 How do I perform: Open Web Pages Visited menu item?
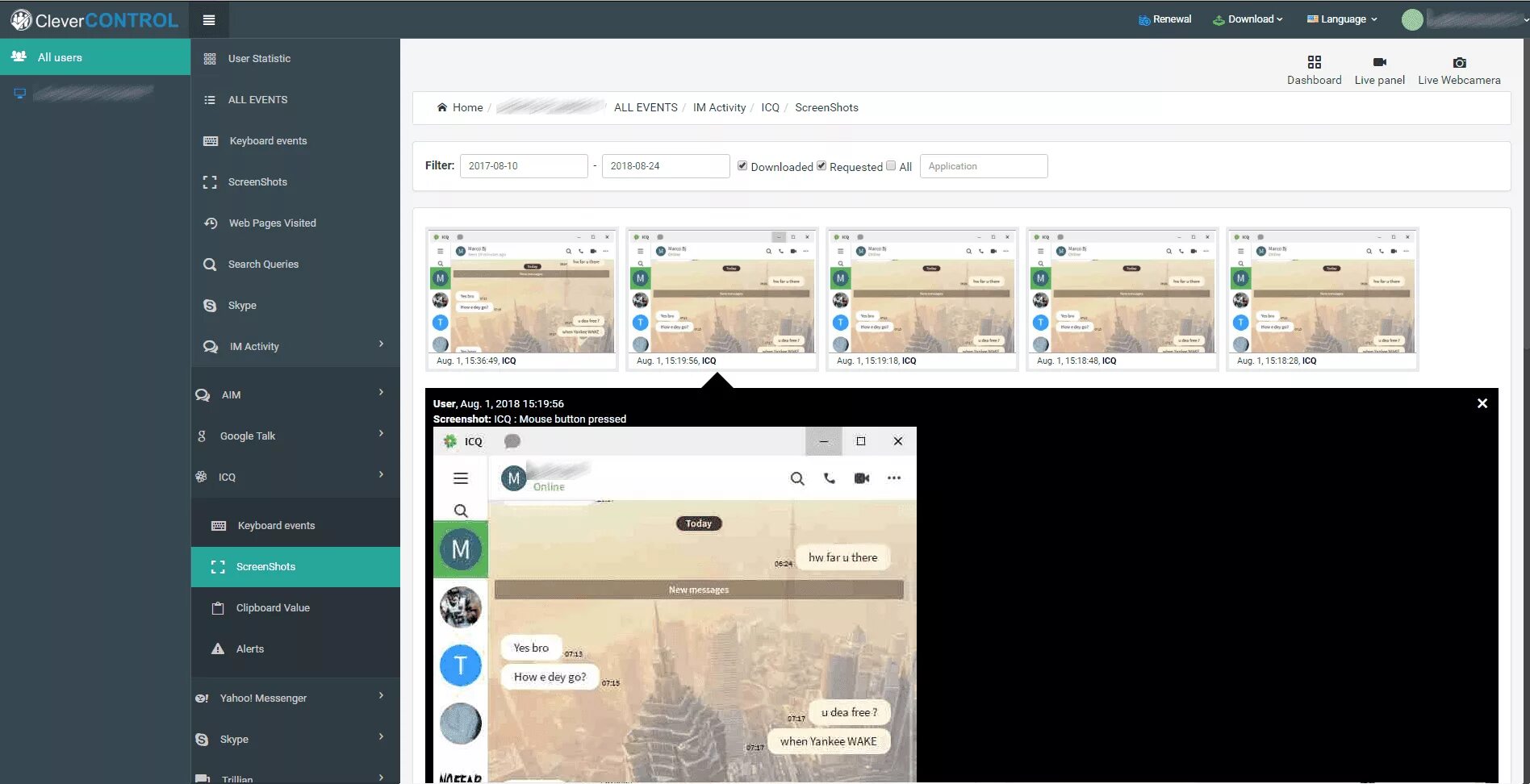(295, 223)
